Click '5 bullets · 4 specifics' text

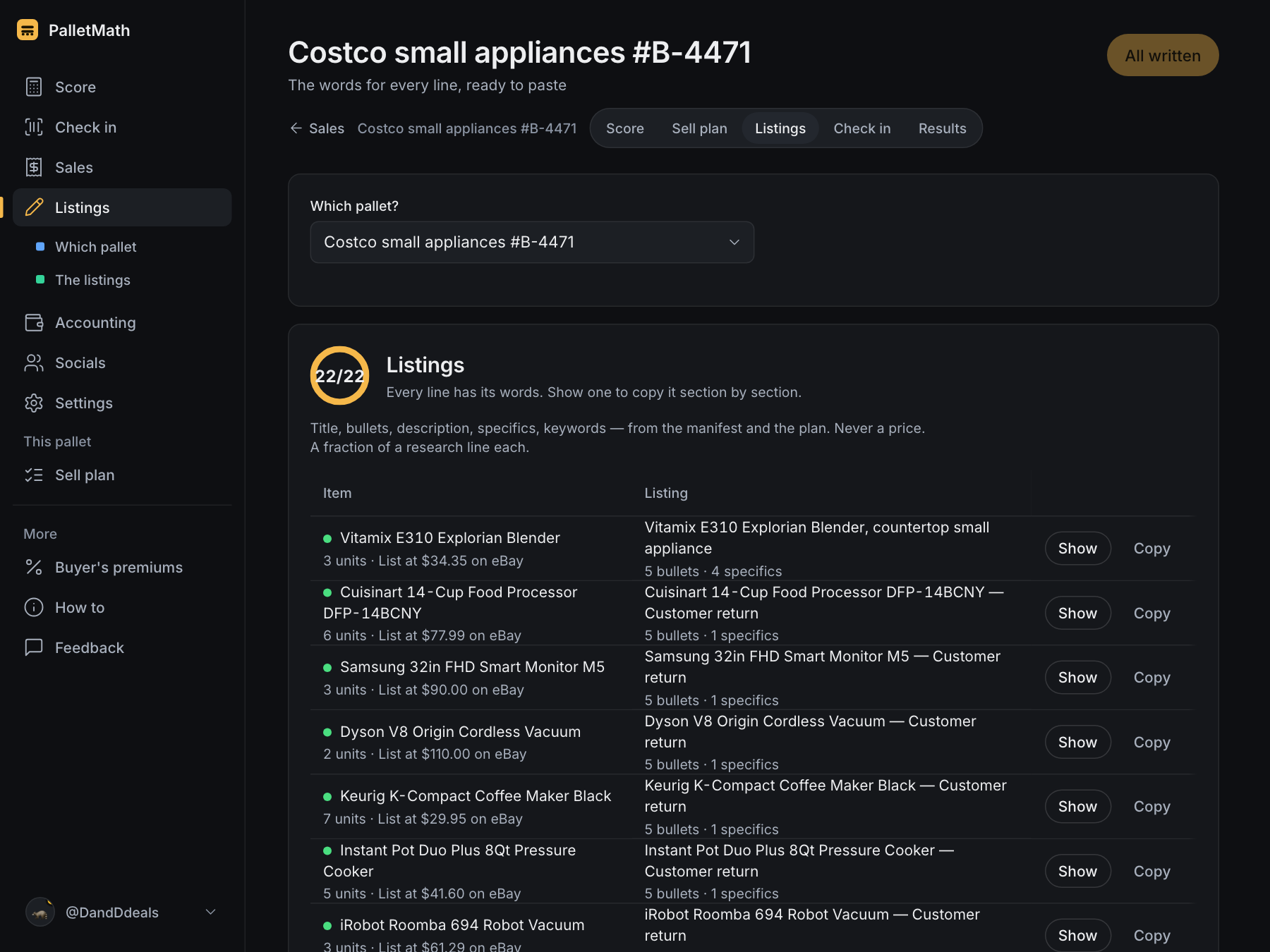713,571
